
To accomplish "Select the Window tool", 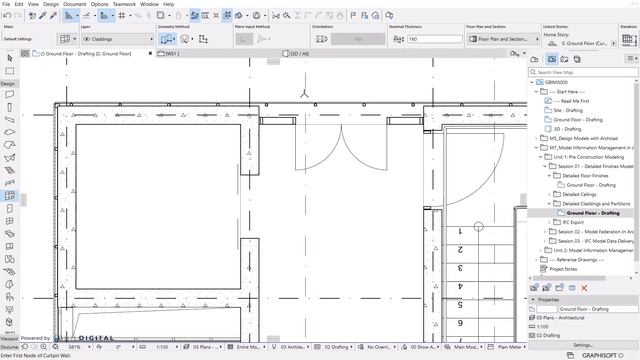I will pyautogui.click(x=9, y=221).
